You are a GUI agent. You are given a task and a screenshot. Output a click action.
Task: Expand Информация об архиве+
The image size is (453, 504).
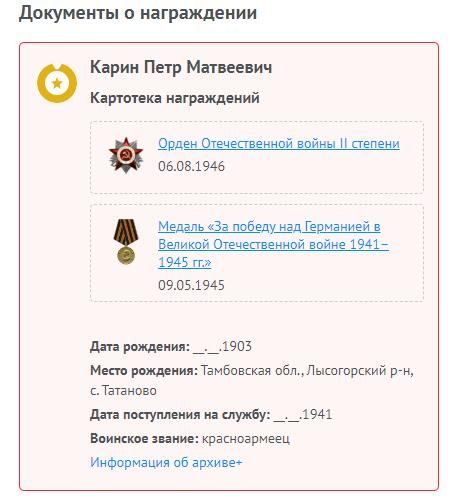point(166,462)
